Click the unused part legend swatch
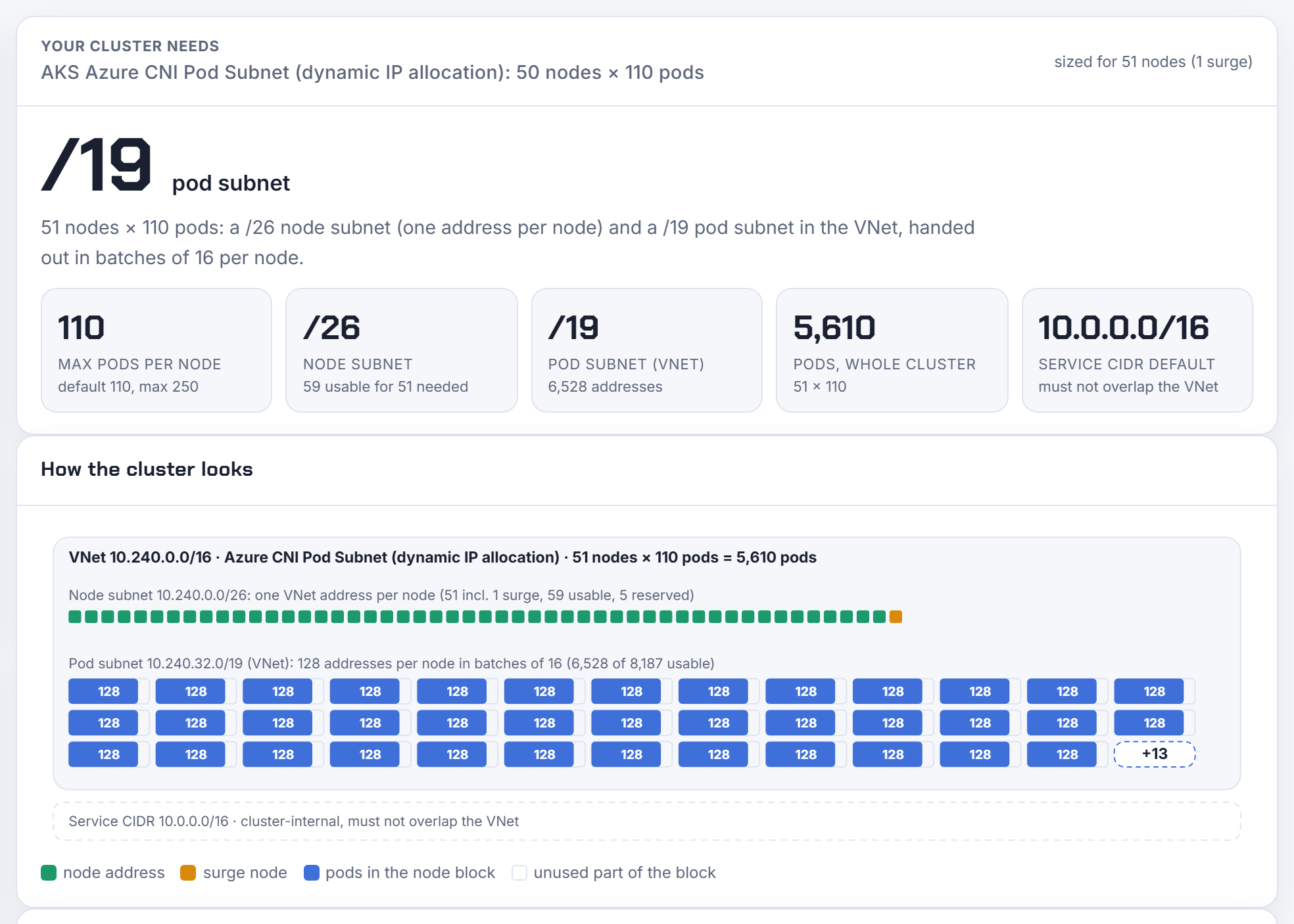The width and height of the screenshot is (1294, 924). pos(519,873)
